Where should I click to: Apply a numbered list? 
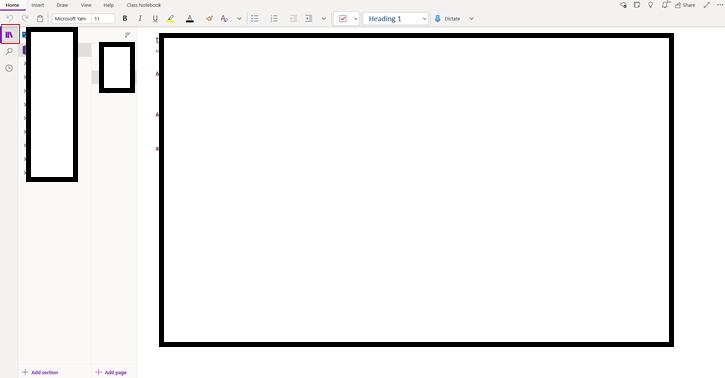click(274, 18)
